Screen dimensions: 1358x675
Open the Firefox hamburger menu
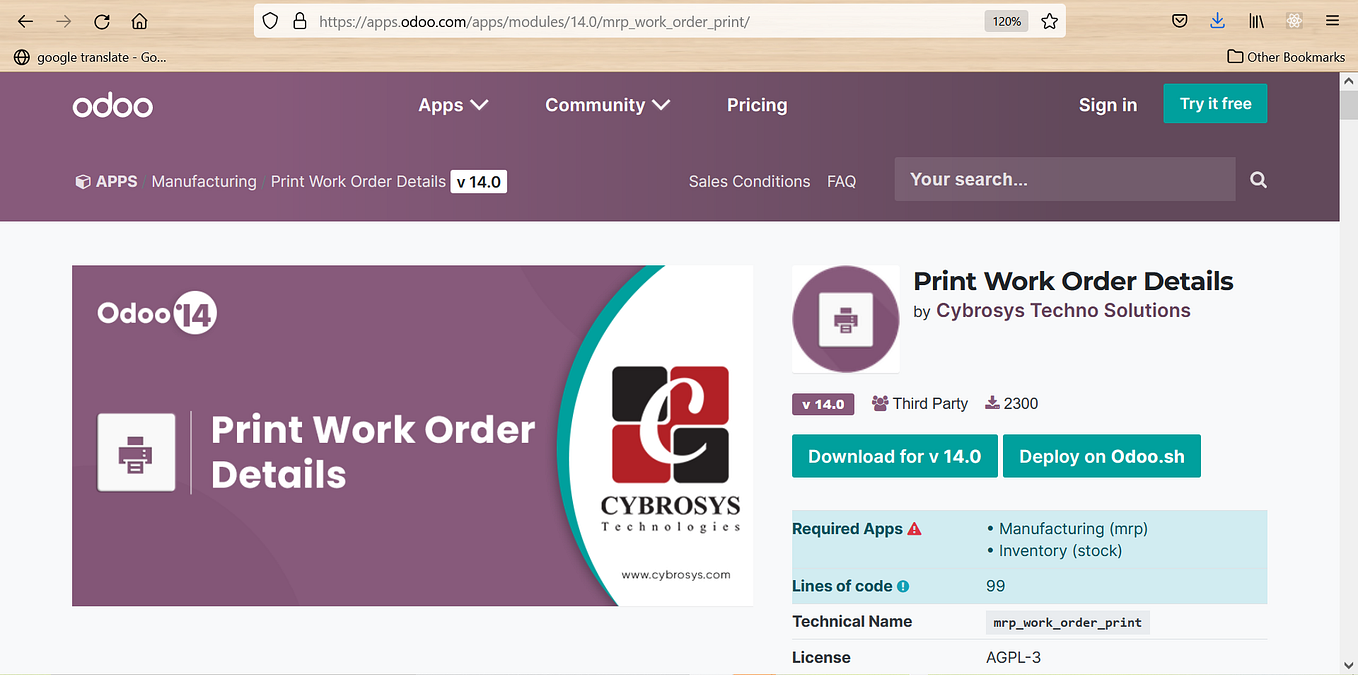pyautogui.click(x=1332, y=20)
